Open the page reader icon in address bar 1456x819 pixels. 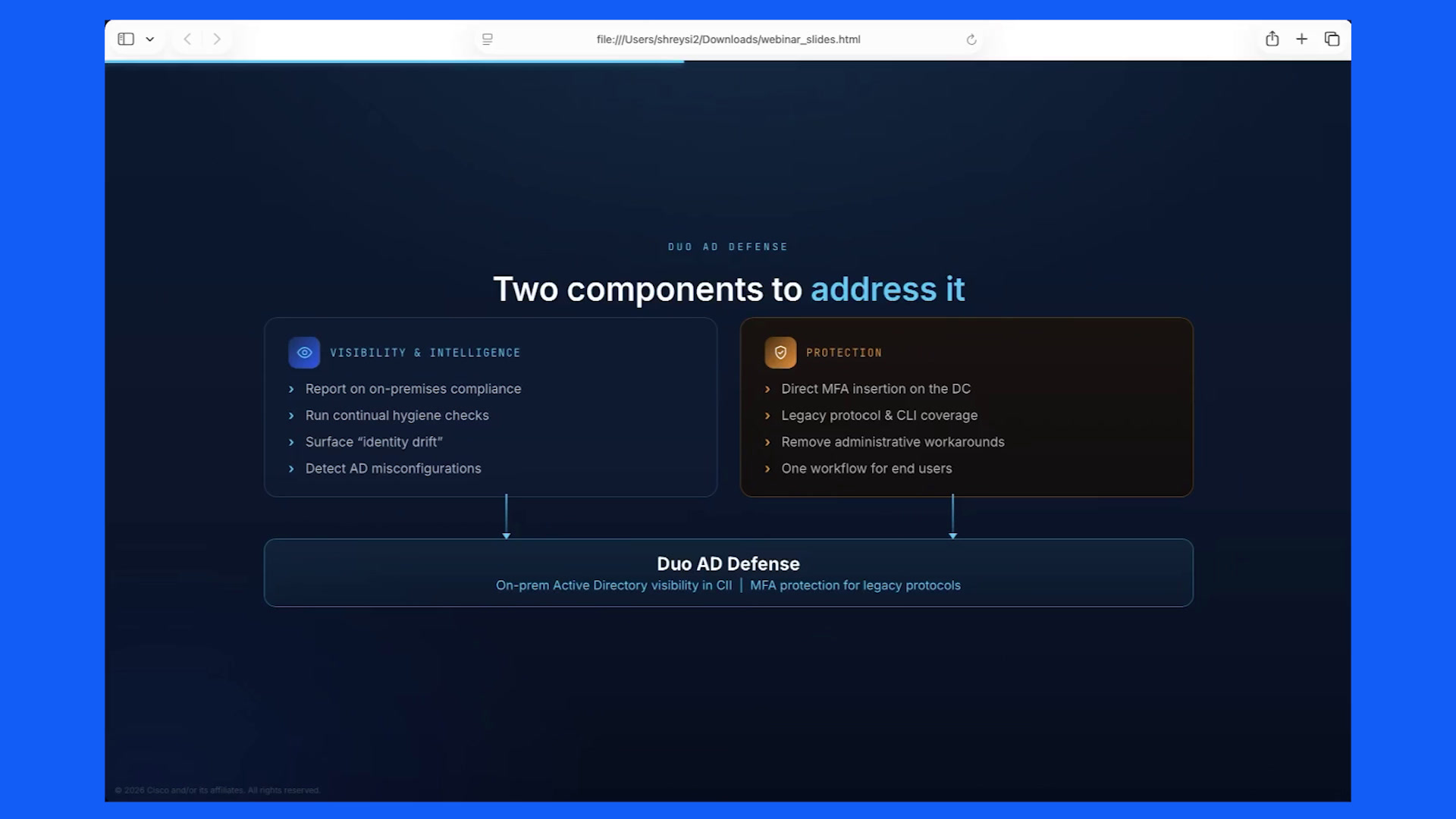click(x=488, y=39)
